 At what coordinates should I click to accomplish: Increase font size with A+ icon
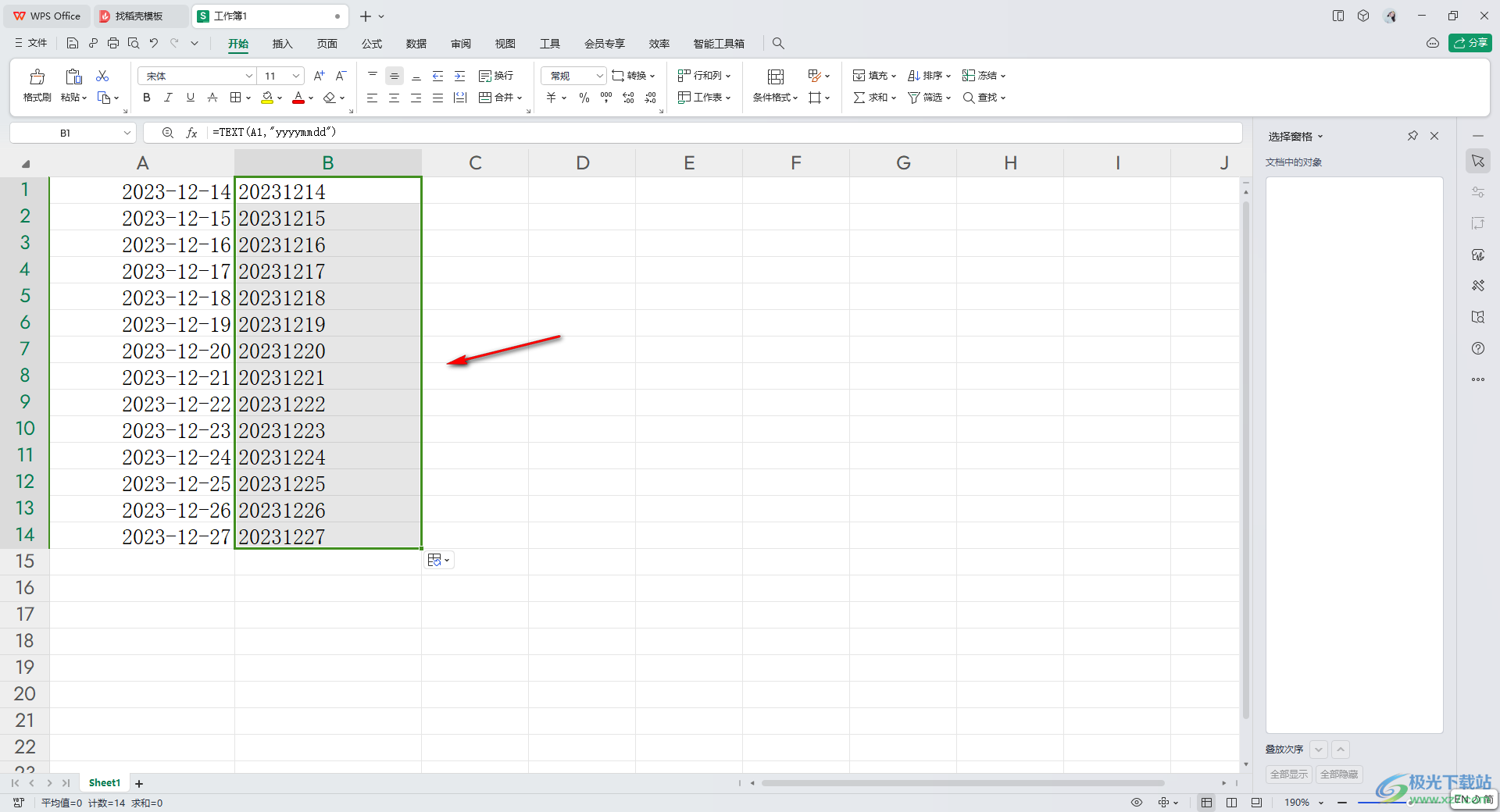pos(319,76)
